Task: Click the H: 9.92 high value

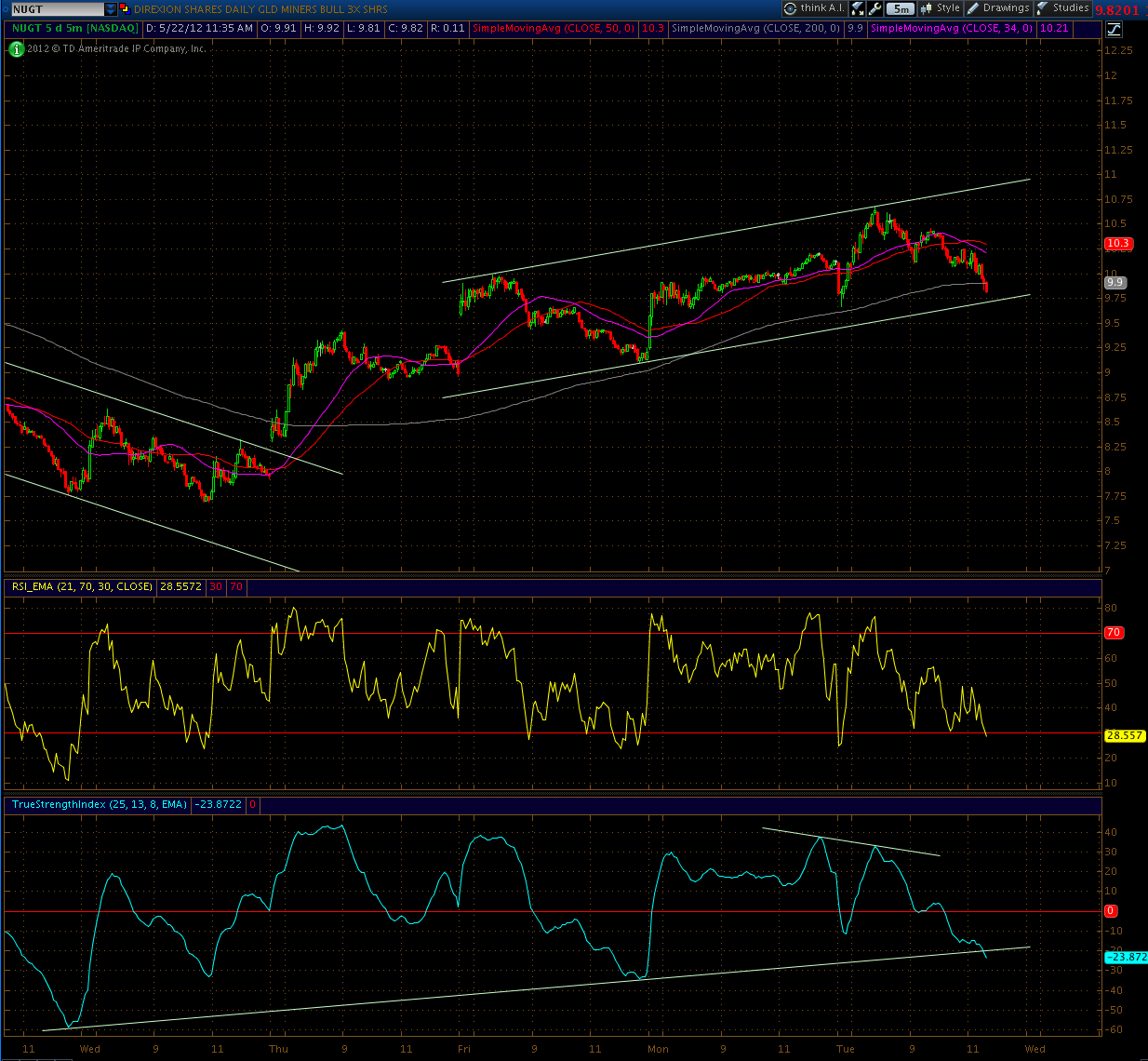Action: tap(321, 28)
